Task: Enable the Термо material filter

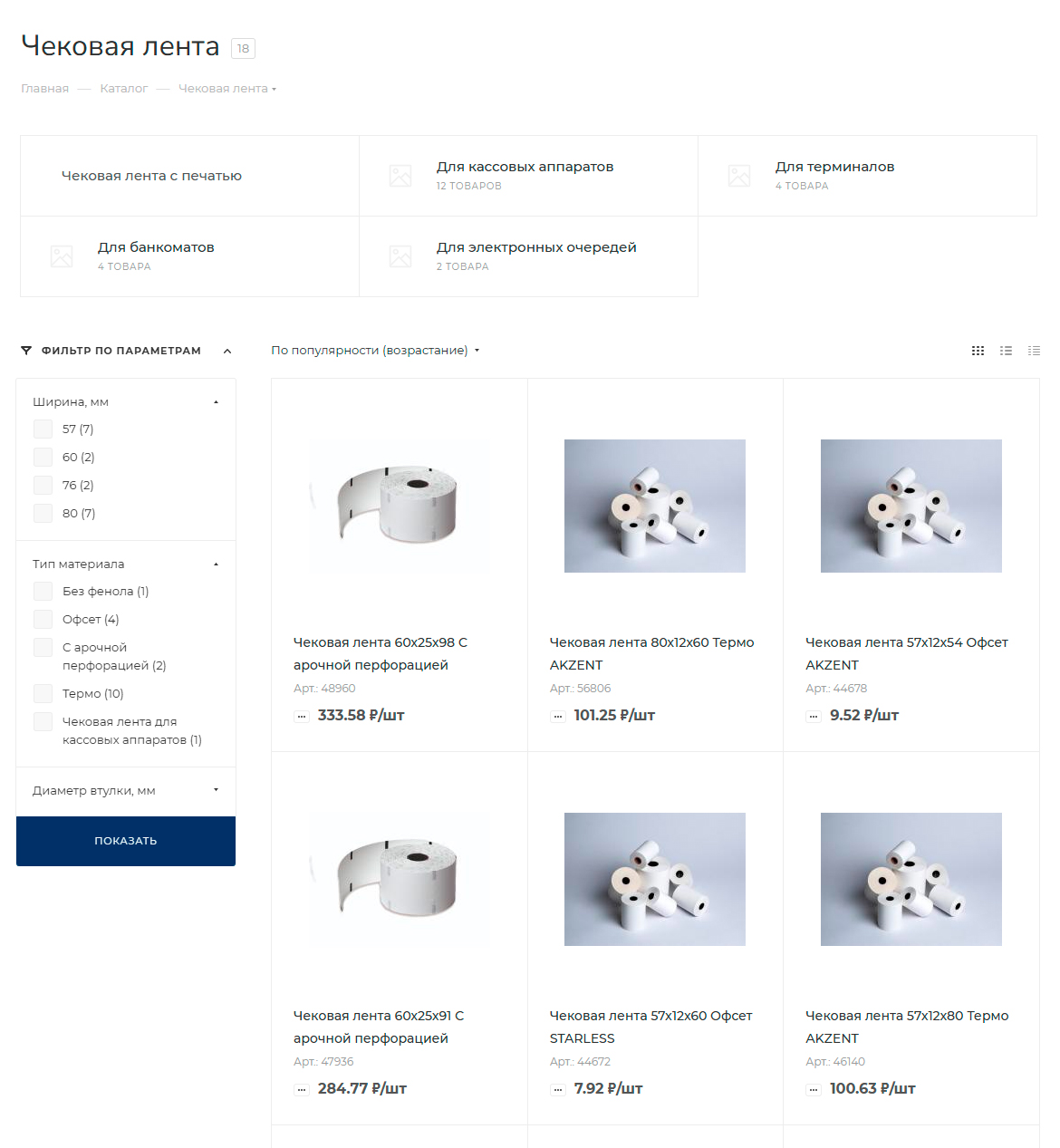Action: coord(43,694)
